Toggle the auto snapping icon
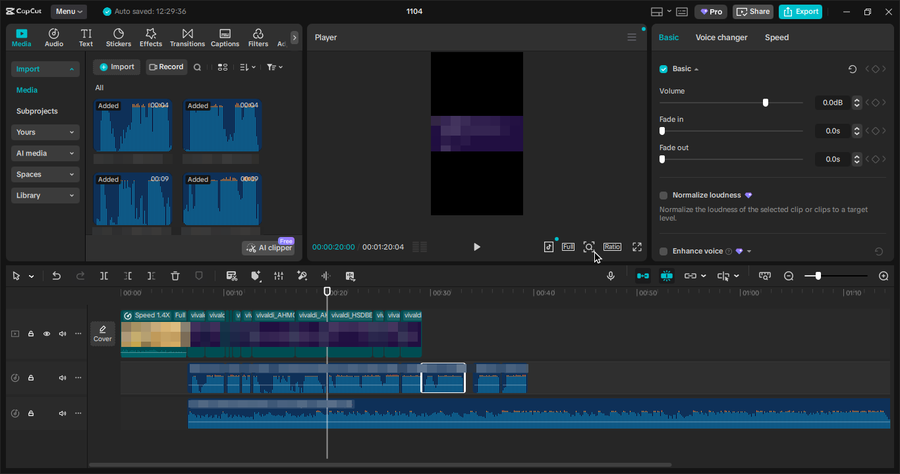The width and height of the screenshot is (900, 474). click(666, 276)
